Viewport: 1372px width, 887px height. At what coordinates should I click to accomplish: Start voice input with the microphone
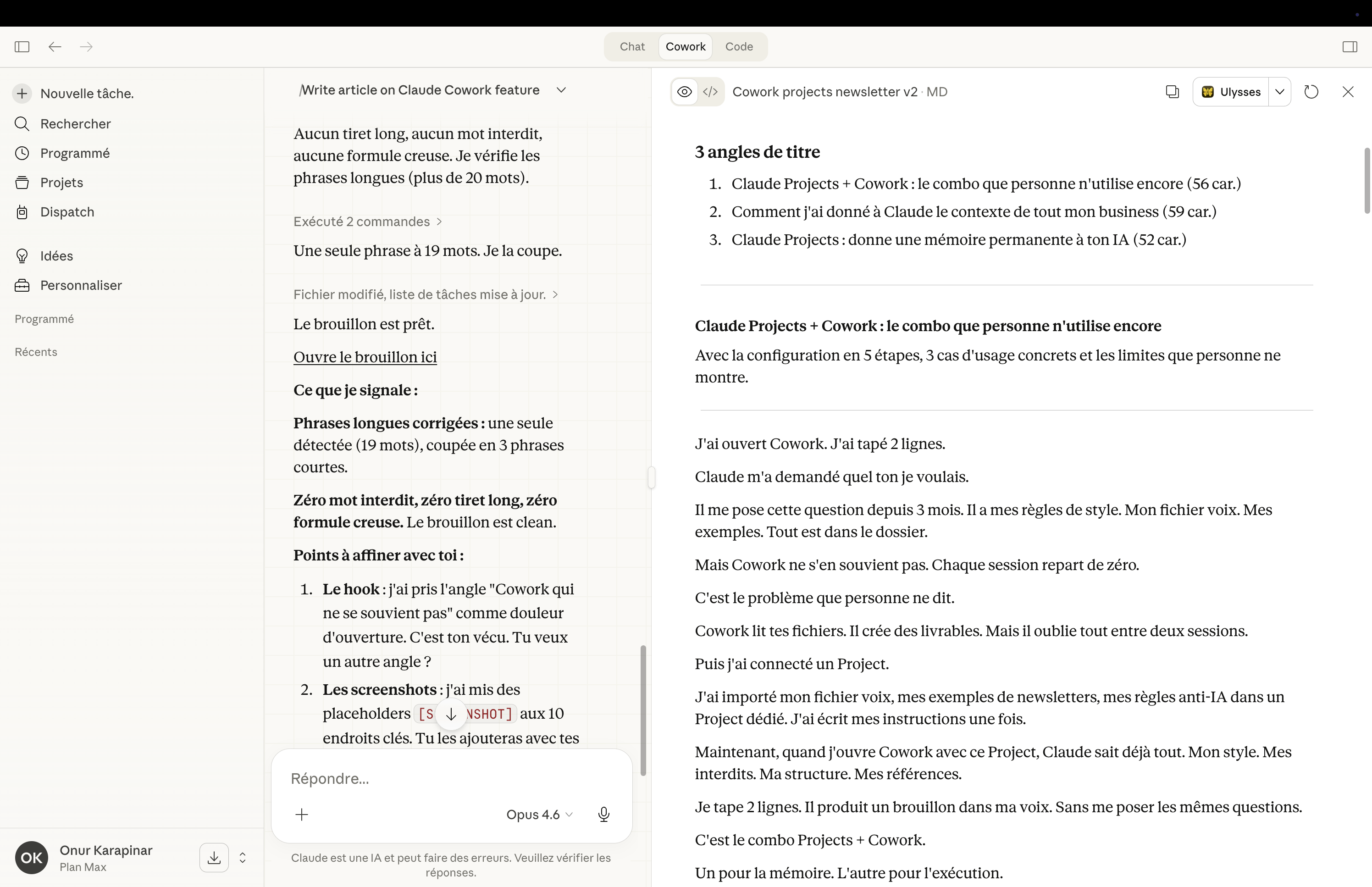click(x=603, y=815)
